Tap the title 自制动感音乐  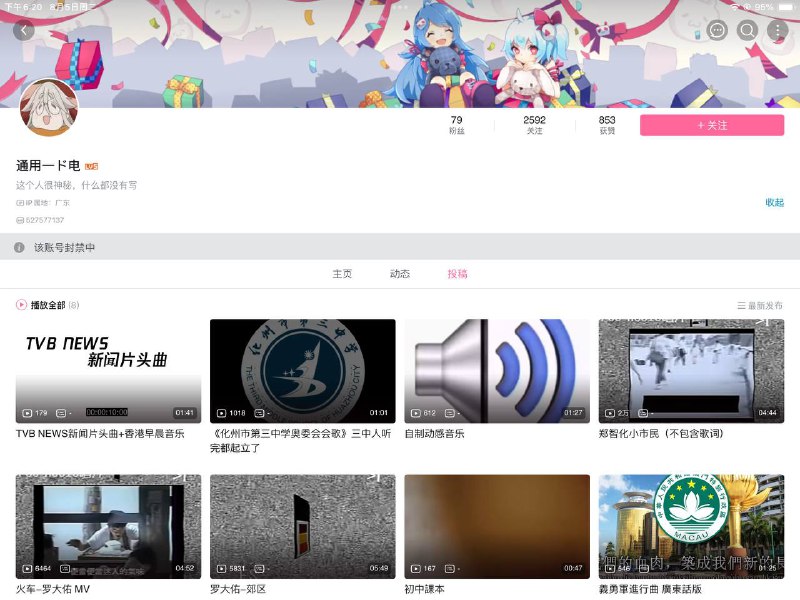[434, 434]
